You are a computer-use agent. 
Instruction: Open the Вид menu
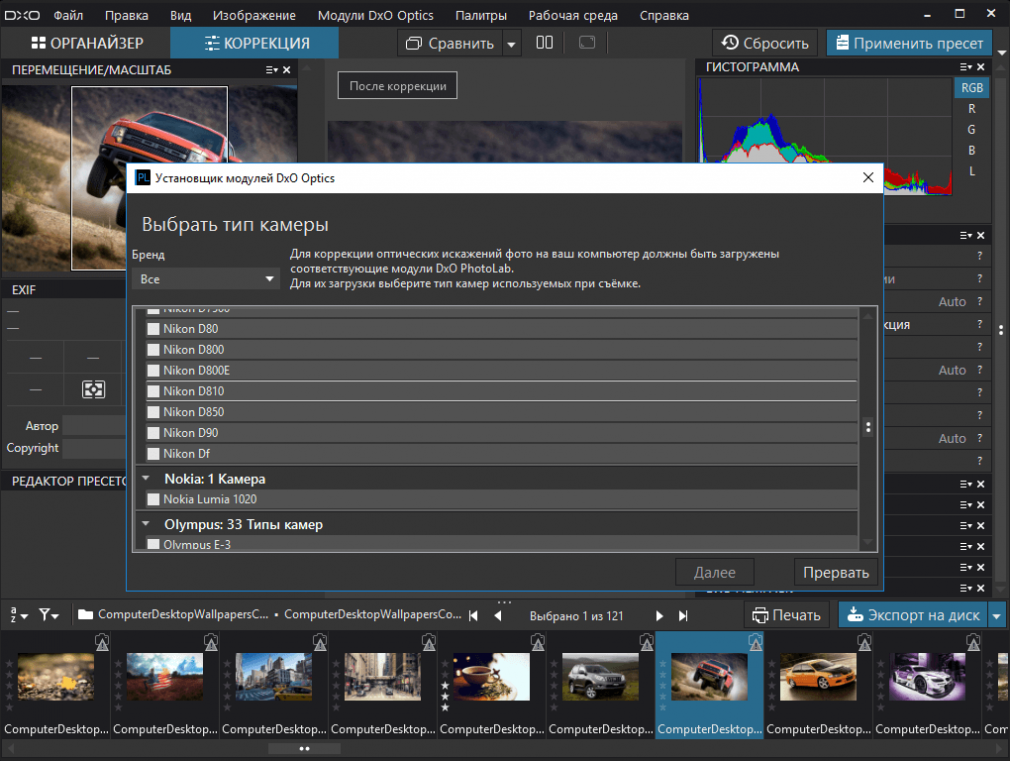pos(180,15)
